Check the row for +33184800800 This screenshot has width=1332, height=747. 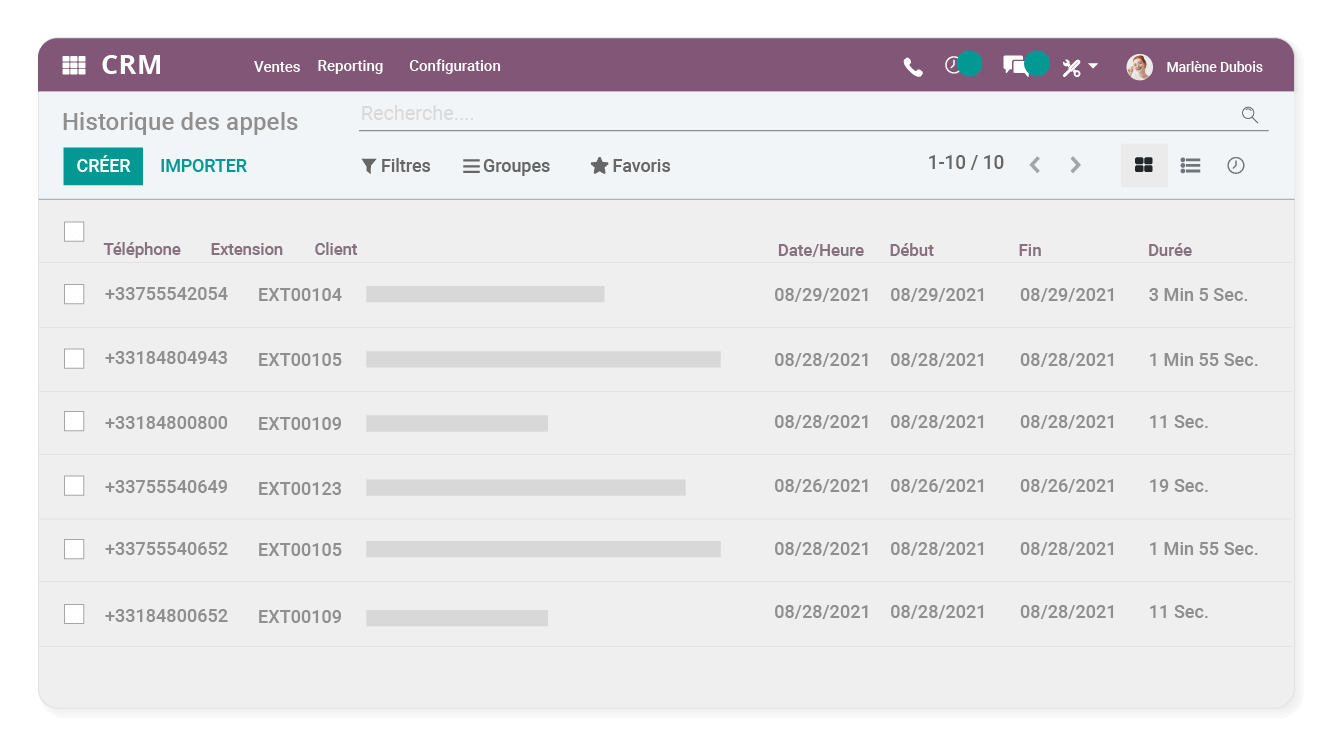[x=74, y=421]
